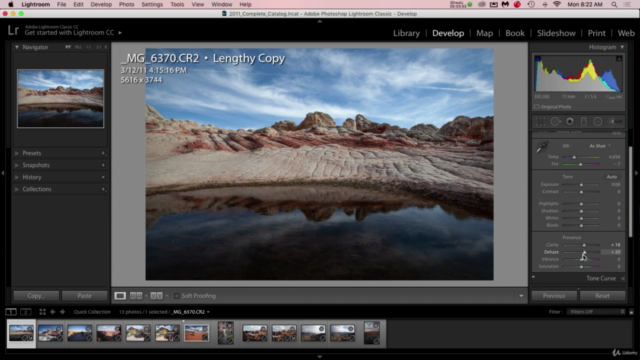The image size is (640, 360).
Task: Open the Settings menu
Action: pyautogui.click(x=152, y=4)
